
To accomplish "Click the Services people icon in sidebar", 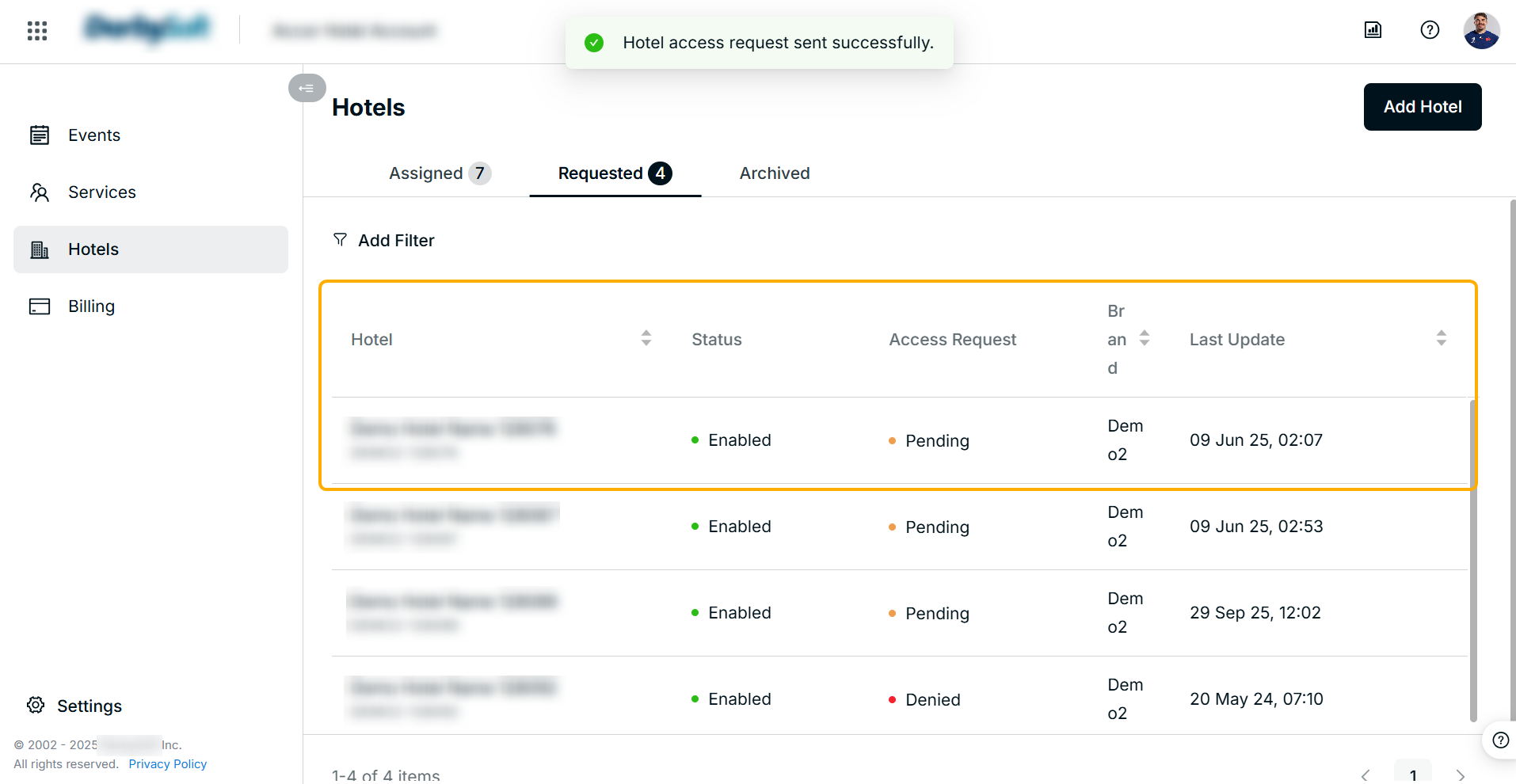I will click(x=40, y=192).
